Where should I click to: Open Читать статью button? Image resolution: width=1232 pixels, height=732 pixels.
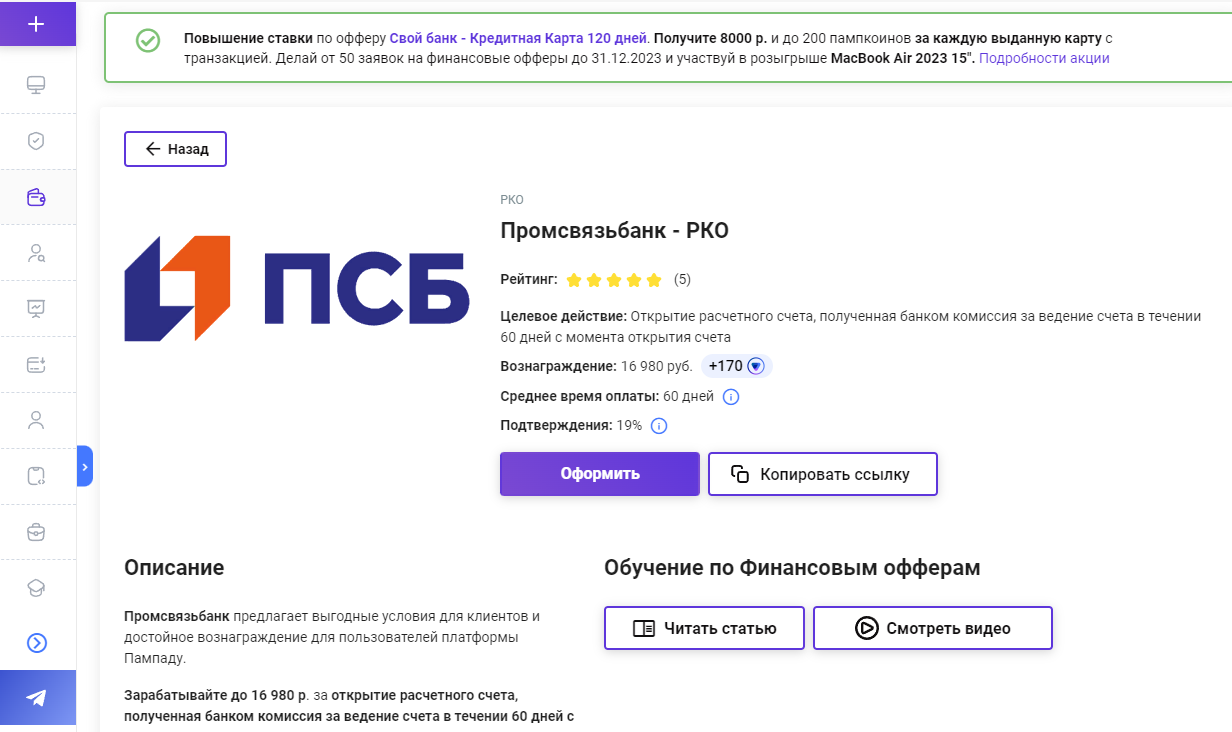click(x=704, y=628)
